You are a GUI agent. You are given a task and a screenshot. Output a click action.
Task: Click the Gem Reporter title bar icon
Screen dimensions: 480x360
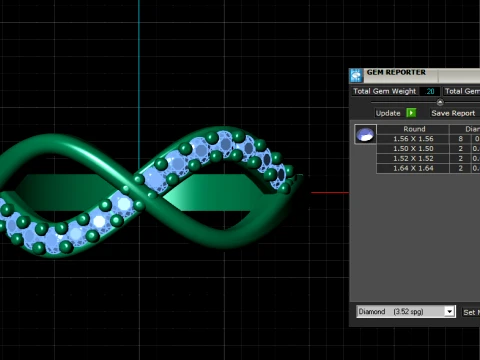(356, 75)
